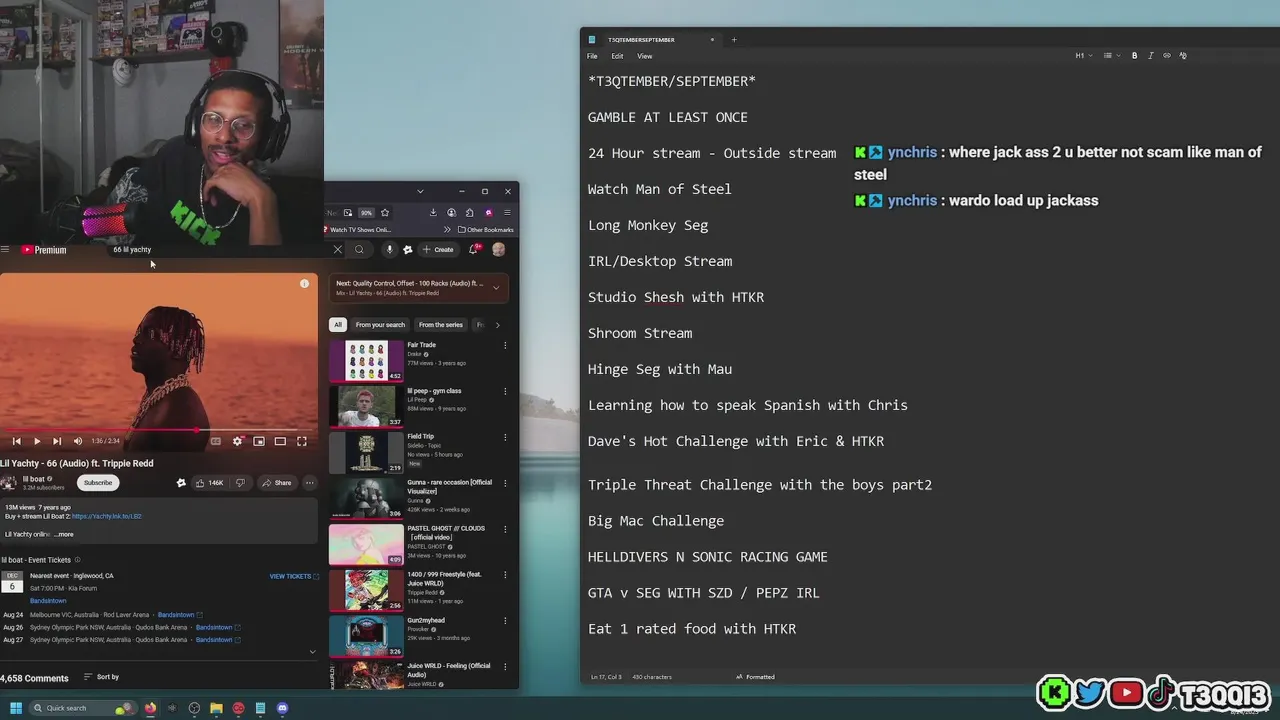Open YouTube hamburger guide menu
This screenshot has height=720, width=1280.
[5, 250]
